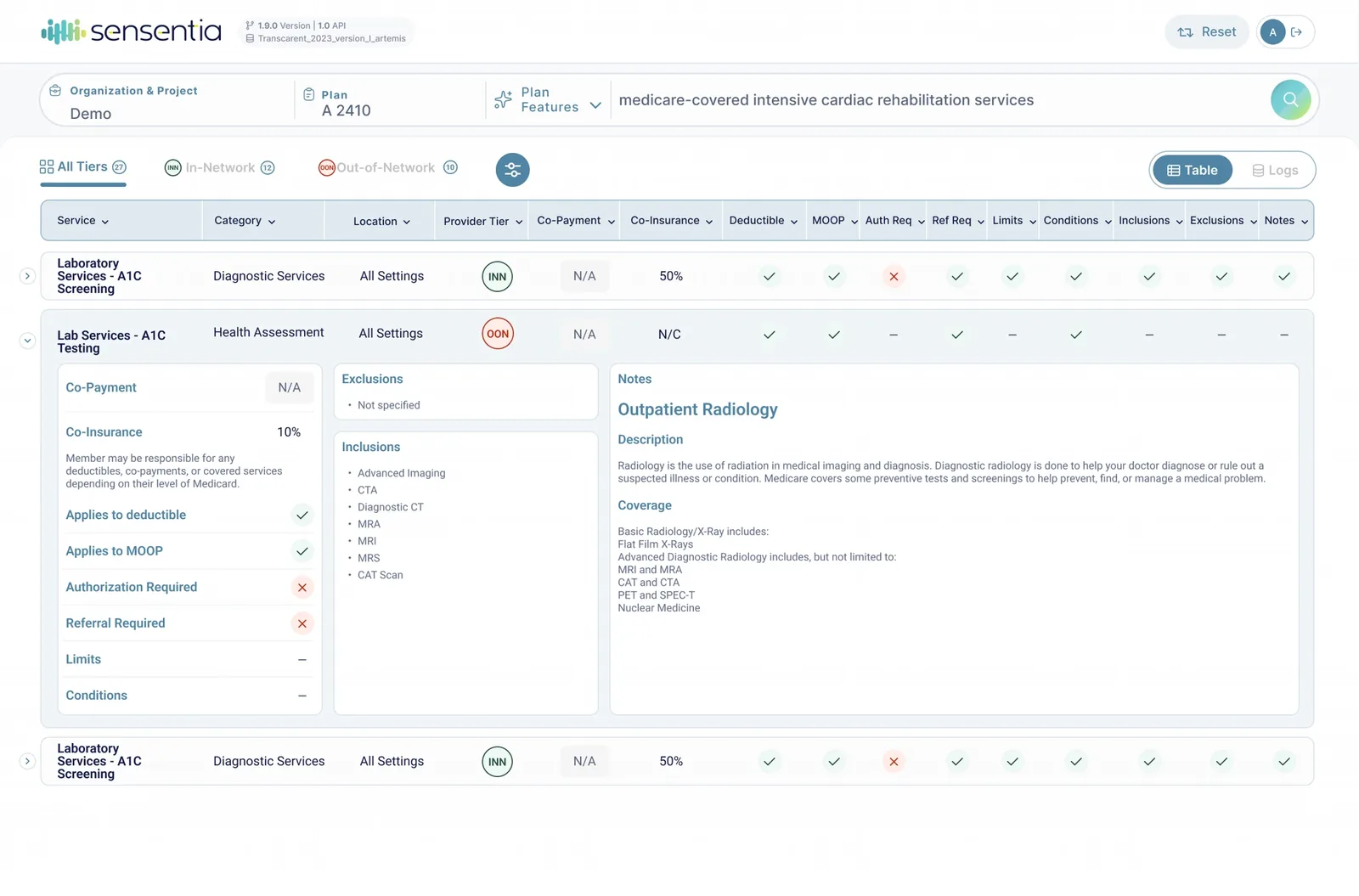Click Referral Required red X icon
Viewport: 1359px width, 896px height.
(x=302, y=623)
